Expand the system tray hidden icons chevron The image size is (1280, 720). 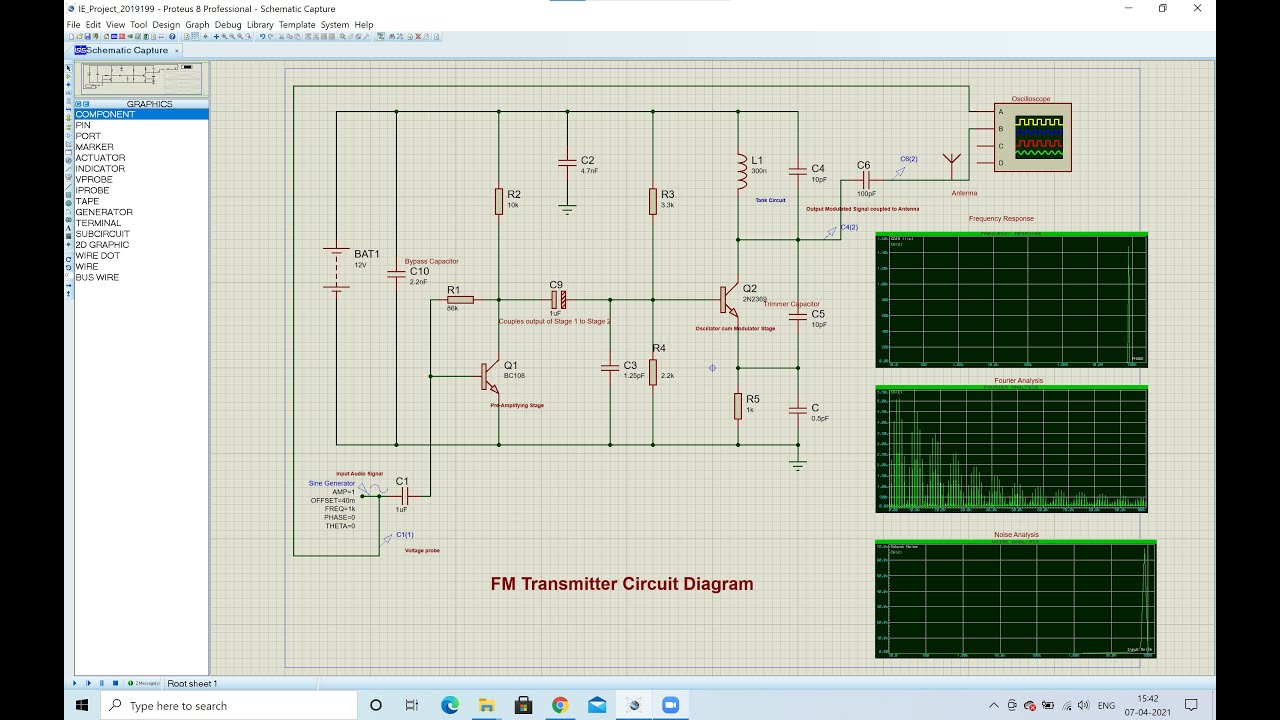993,705
